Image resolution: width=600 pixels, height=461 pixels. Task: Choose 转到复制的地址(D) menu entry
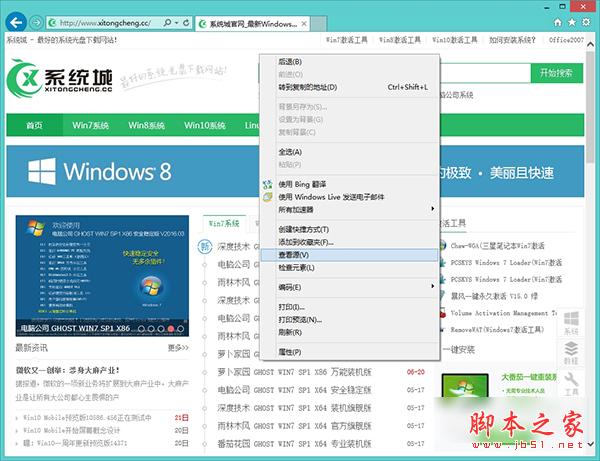pos(349,87)
